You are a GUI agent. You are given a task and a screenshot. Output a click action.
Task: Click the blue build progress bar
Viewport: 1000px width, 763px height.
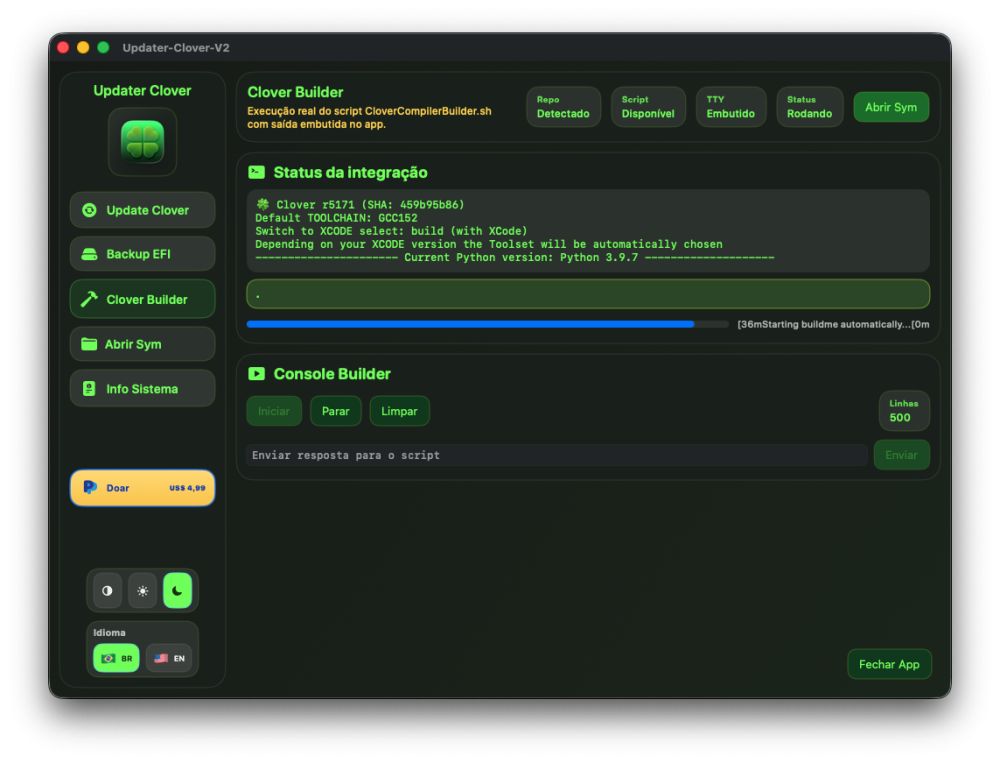pos(487,324)
